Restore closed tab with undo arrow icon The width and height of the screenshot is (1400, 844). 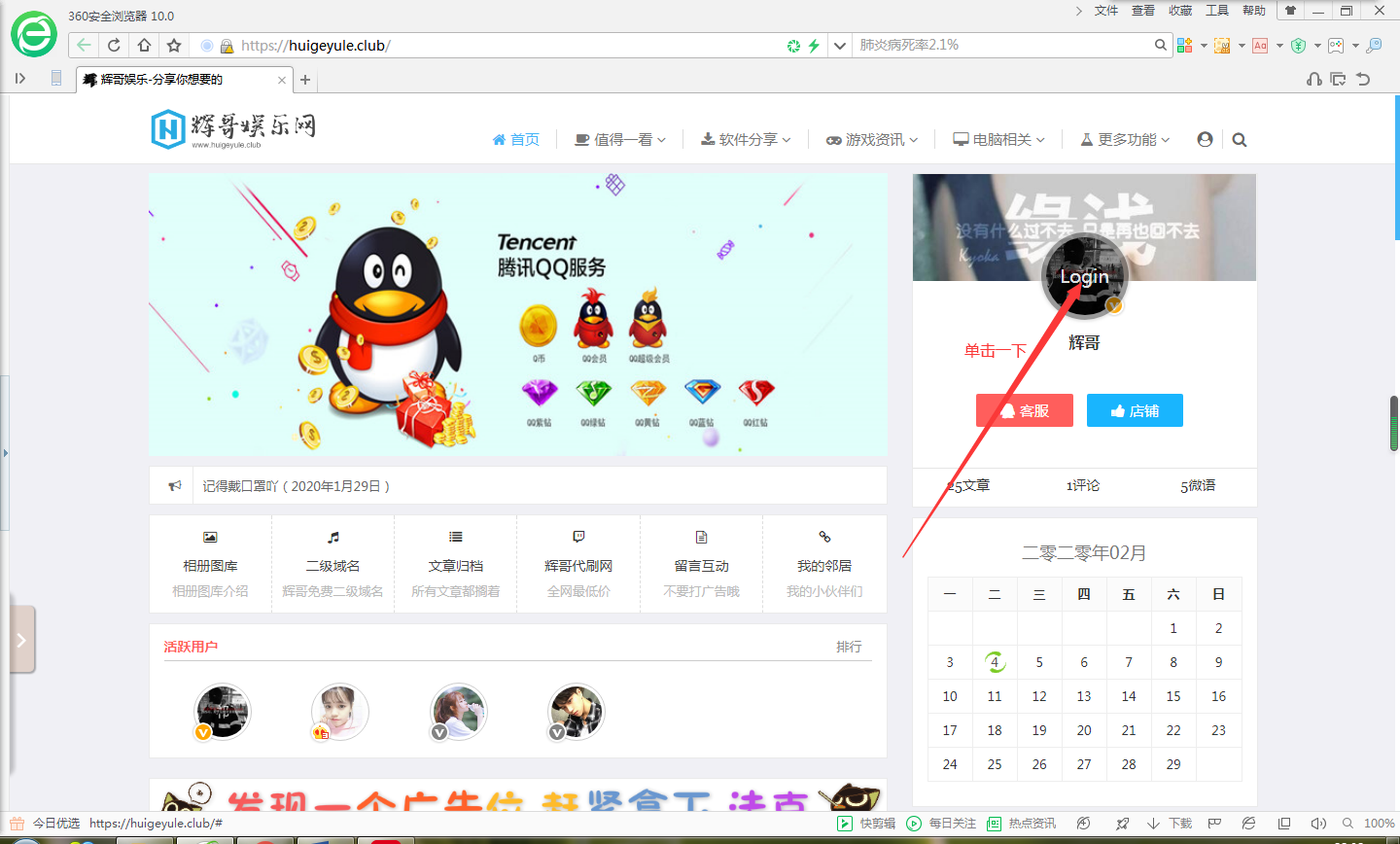[x=1363, y=79]
